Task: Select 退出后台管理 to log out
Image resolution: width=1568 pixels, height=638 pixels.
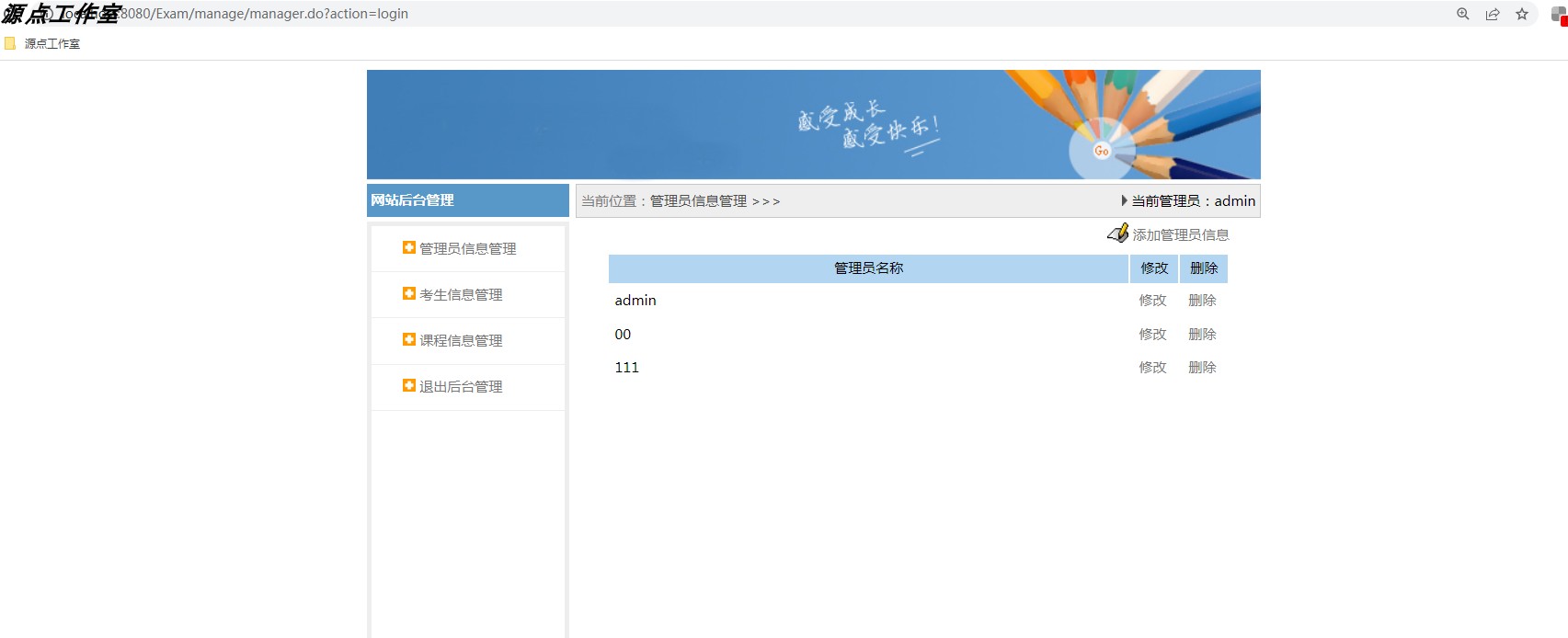Action: (461, 386)
